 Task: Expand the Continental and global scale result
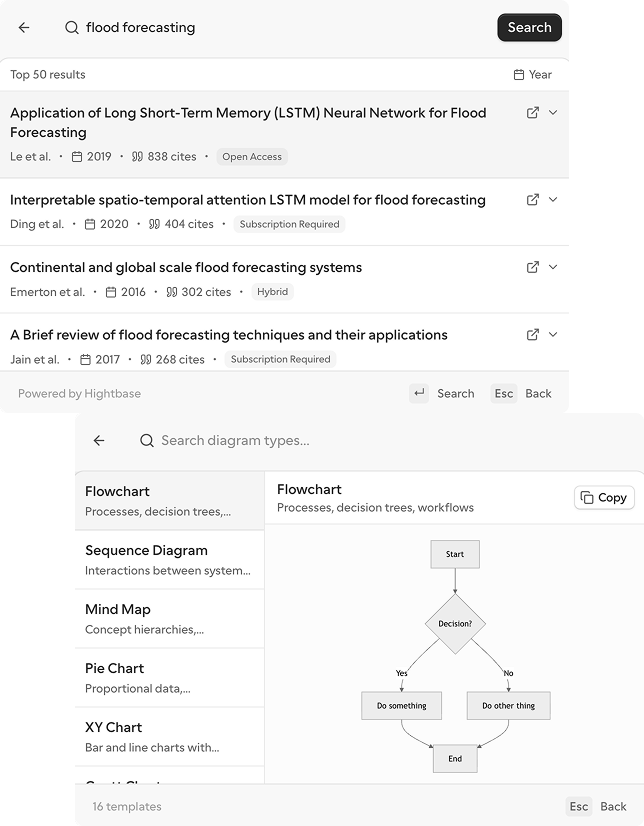point(553,267)
